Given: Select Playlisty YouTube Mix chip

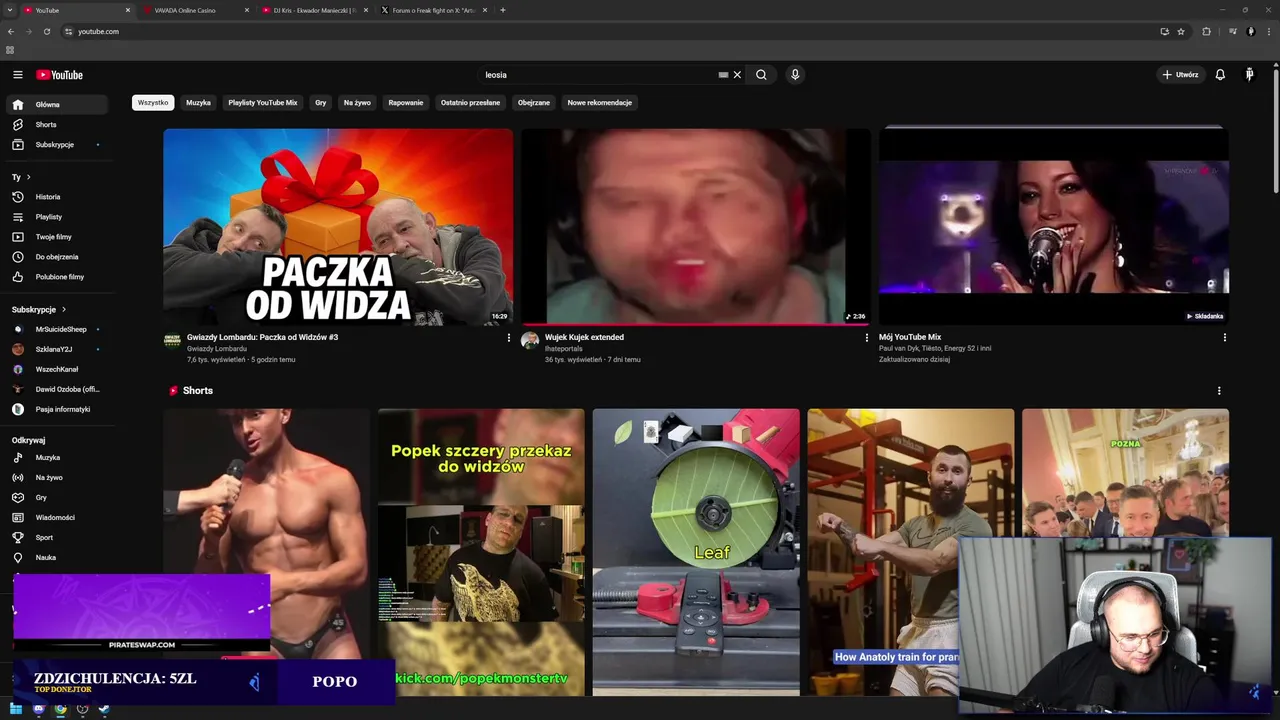Looking at the screenshot, I should (263, 103).
